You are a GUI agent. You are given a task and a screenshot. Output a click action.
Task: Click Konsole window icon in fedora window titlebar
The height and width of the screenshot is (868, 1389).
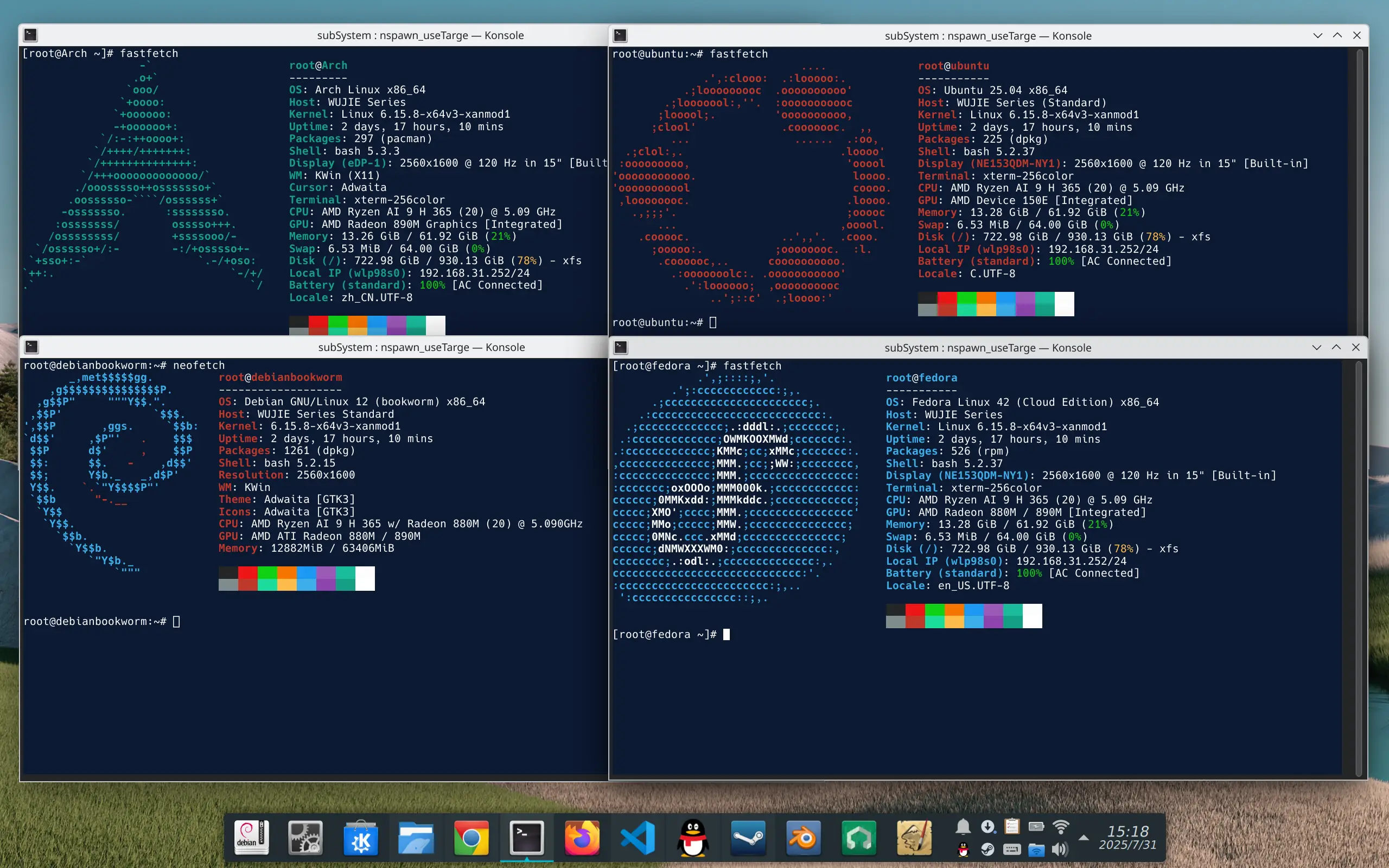[x=621, y=347]
